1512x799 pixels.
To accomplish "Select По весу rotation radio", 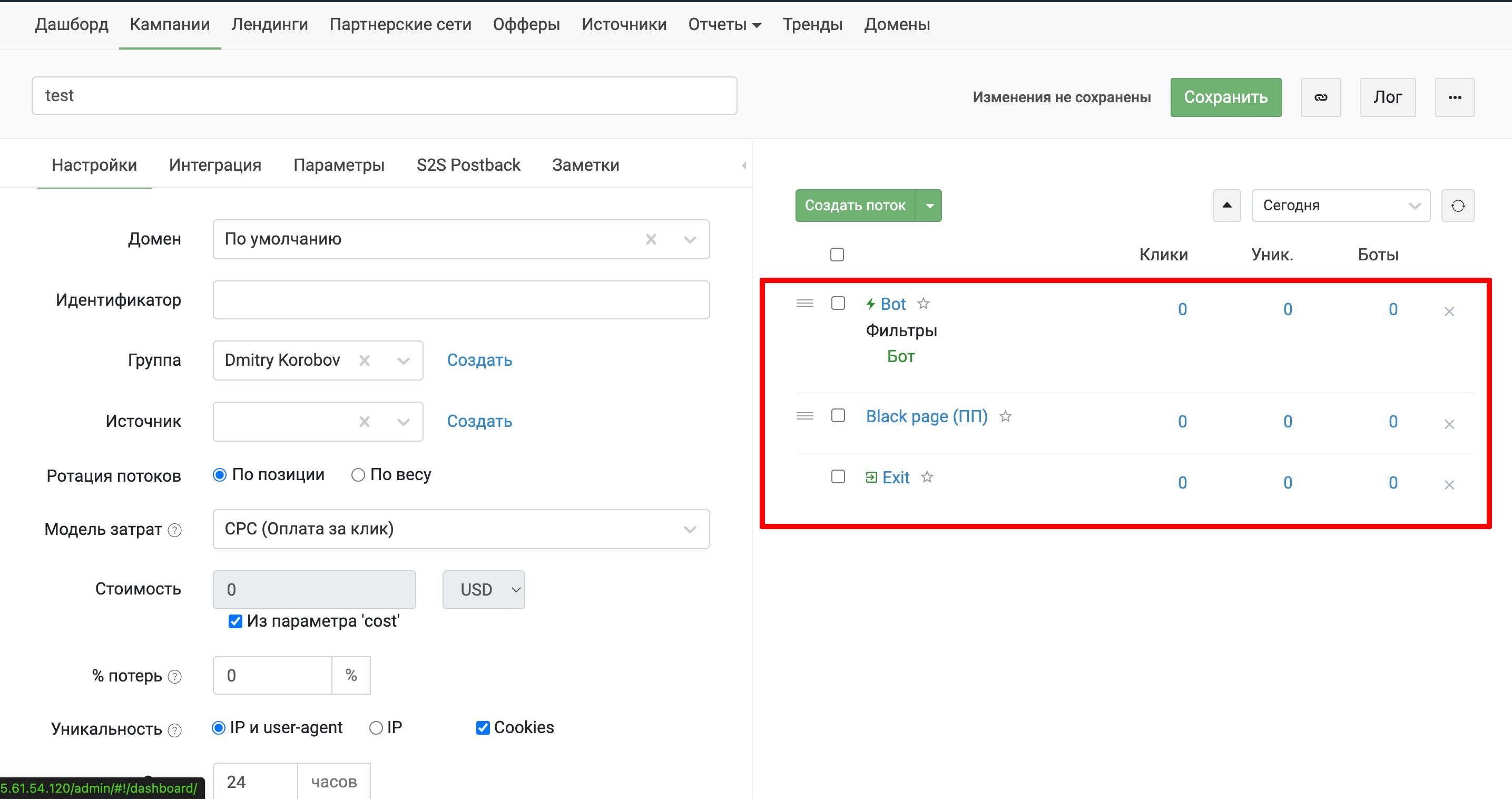I will click(358, 475).
